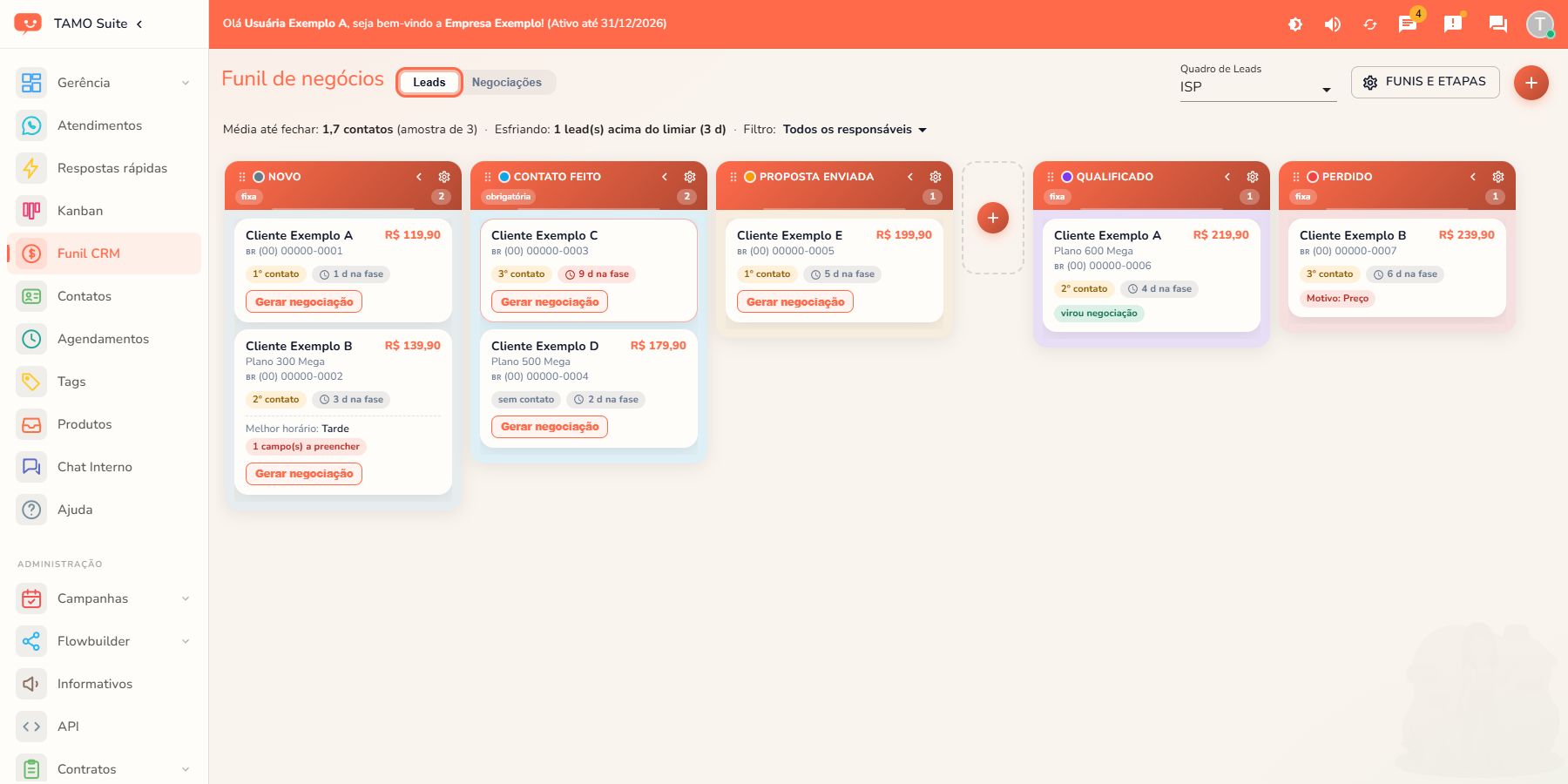Click the PROPOSTA ENVIADA orange color circle
Image resolution: width=1568 pixels, height=784 pixels.
tap(750, 177)
